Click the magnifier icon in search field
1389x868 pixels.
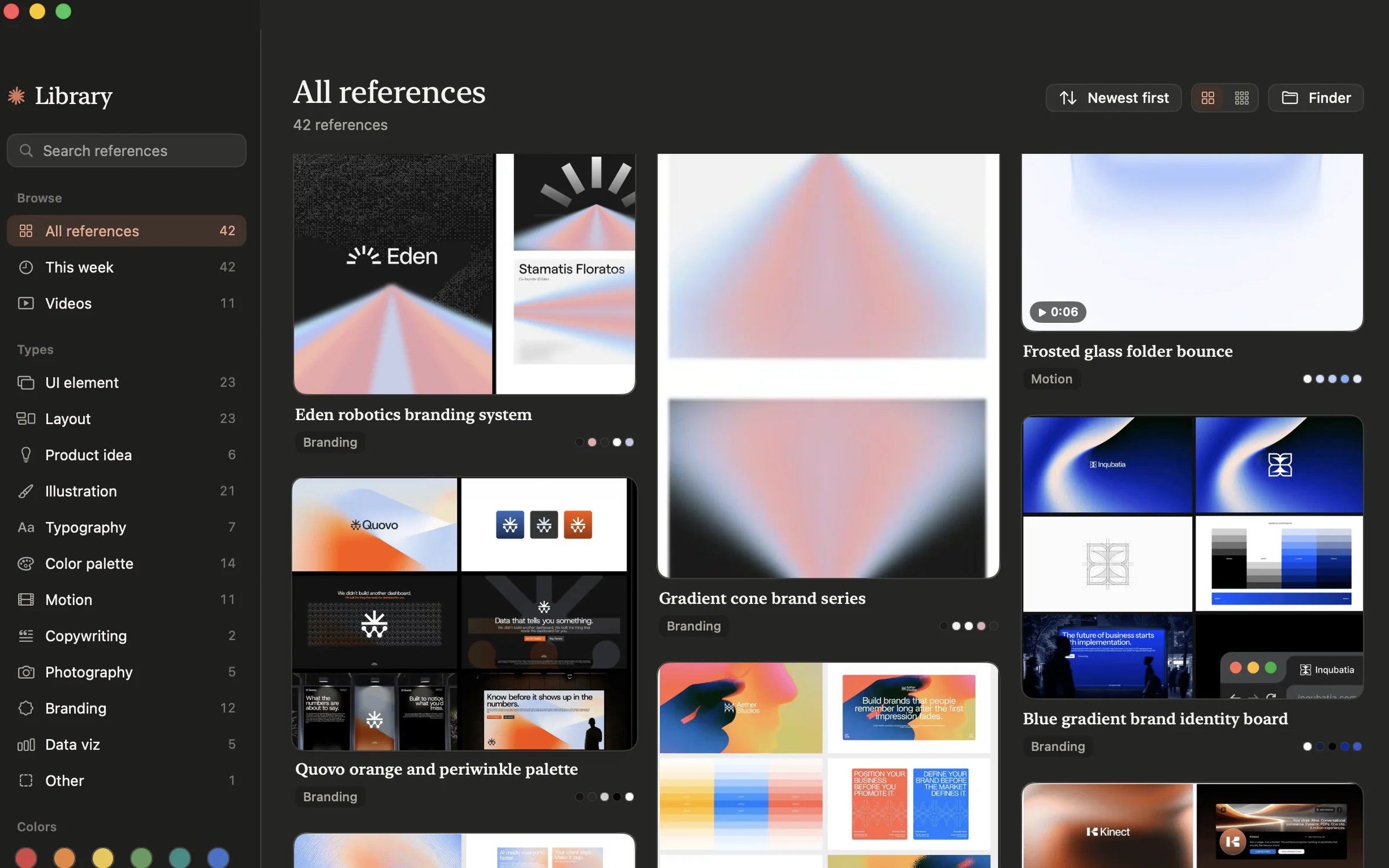point(26,150)
